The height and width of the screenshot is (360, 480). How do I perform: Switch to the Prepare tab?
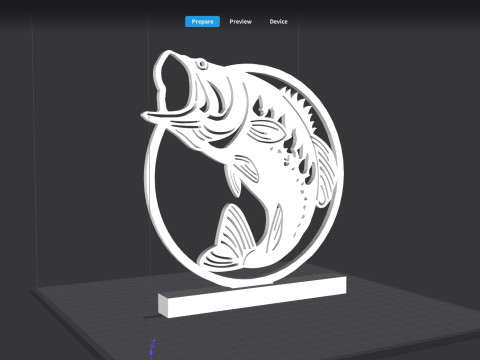point(202,22)
